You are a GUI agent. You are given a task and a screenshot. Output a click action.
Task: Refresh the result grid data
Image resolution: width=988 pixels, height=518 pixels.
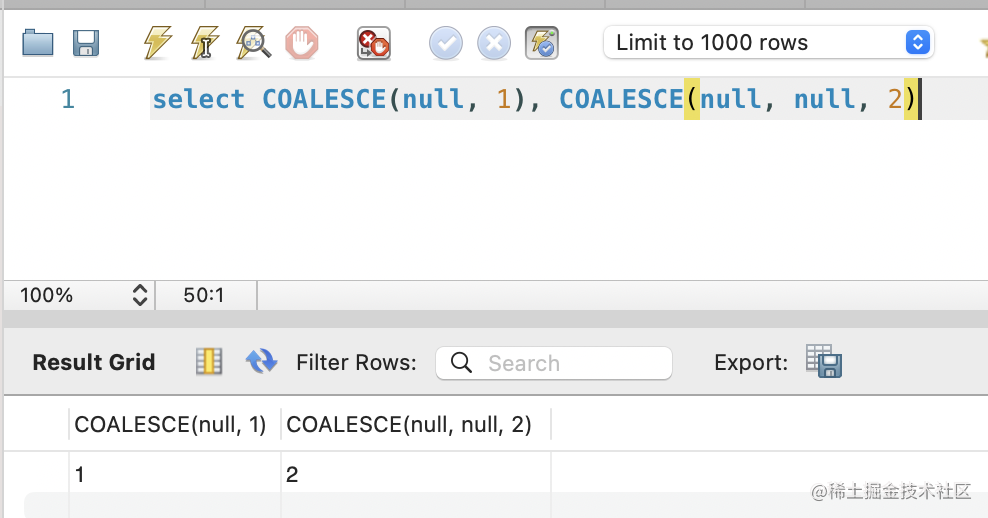[261, 362]
